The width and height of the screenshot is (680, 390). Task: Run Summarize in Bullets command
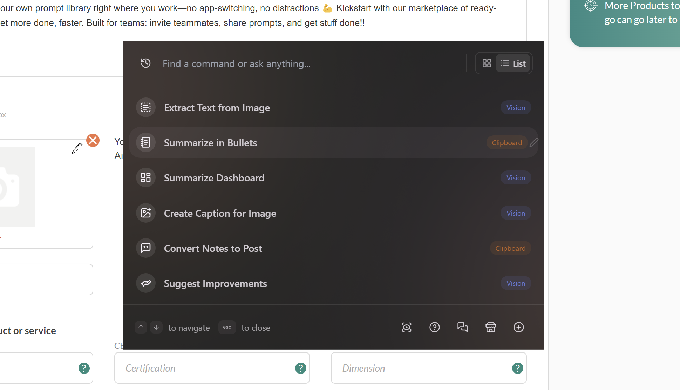[x=333, y=142]
